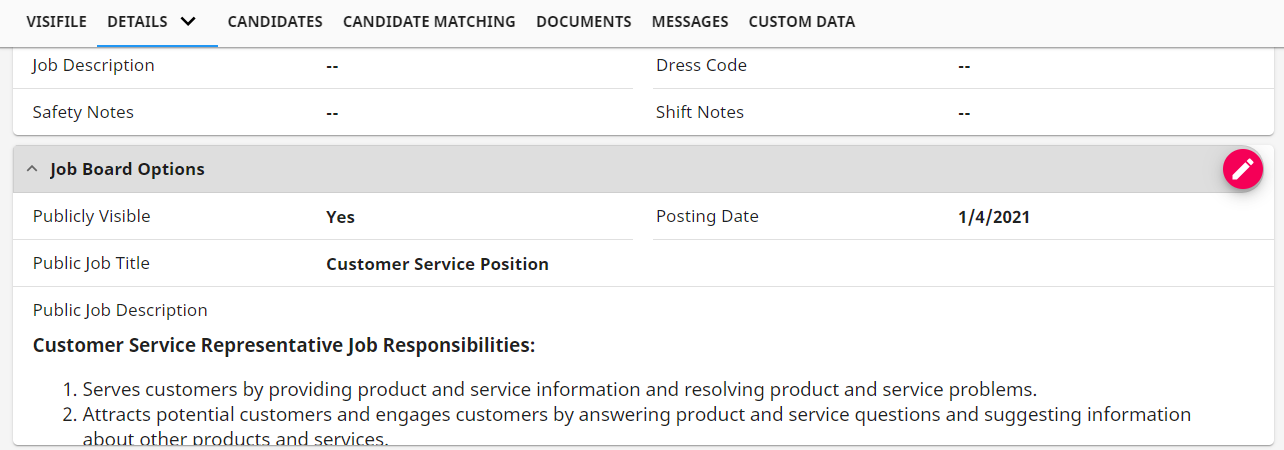Screen dimensions: 1284x450
Task: Click the empty Job Description value
Action: pos(332,66)
